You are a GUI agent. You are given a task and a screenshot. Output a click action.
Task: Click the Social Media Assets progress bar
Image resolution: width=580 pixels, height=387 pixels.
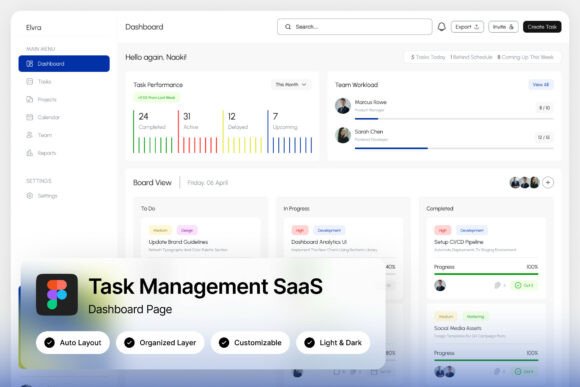[486, 360]
